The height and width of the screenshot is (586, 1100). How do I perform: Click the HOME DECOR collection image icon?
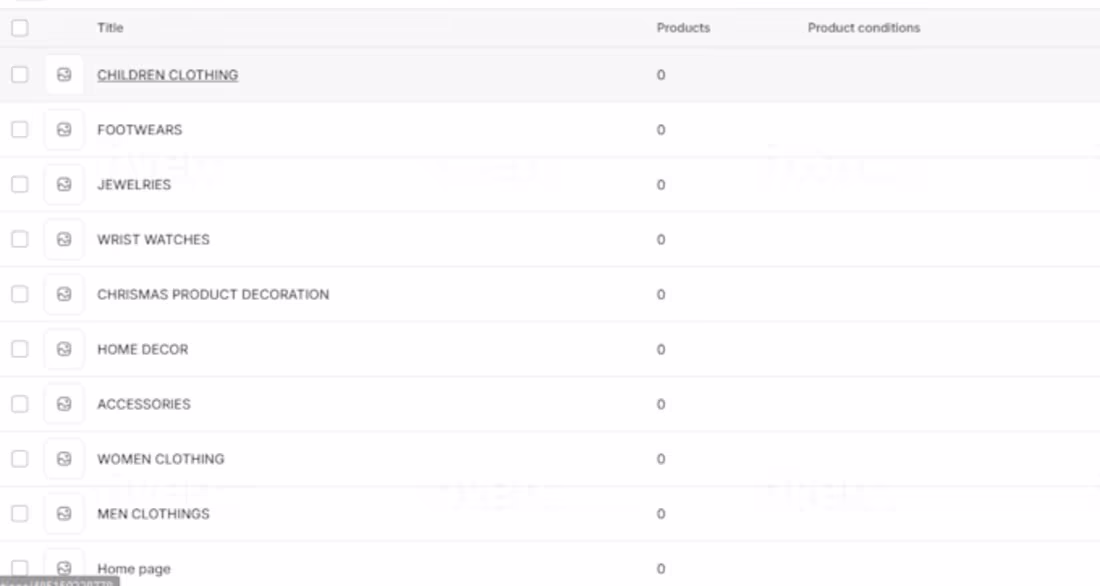tap(63, 349)
